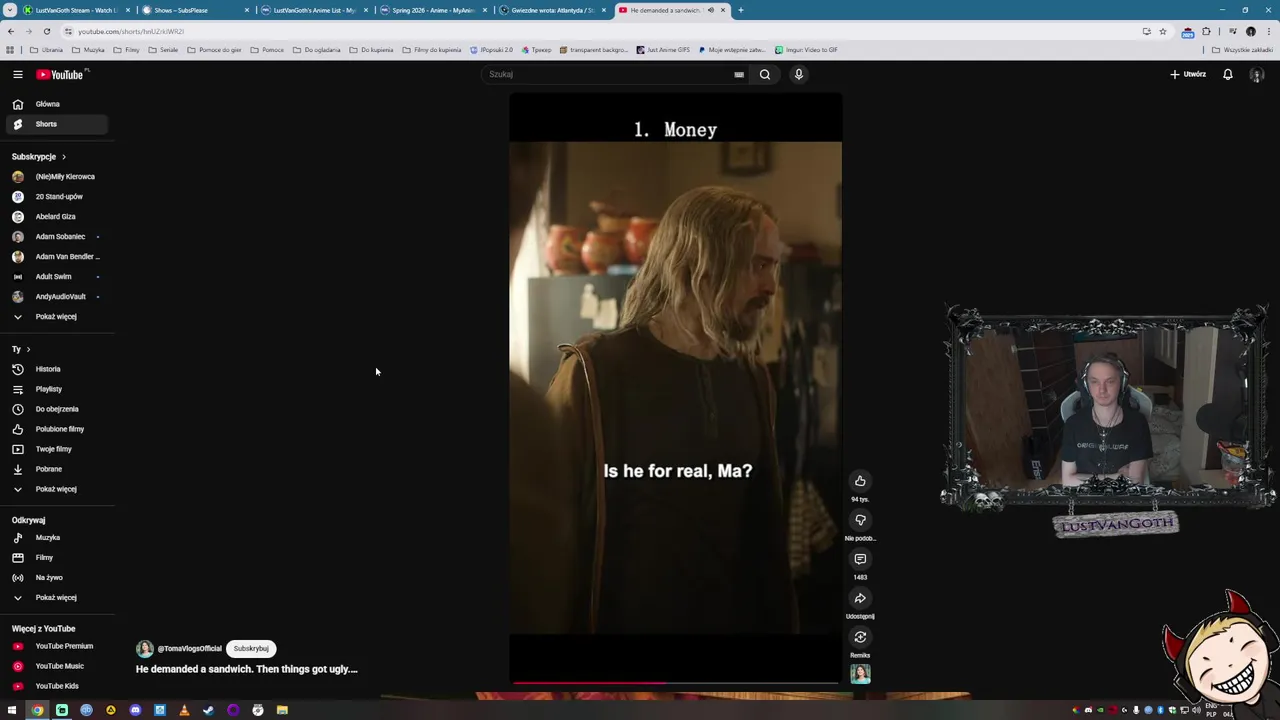Open YouTube Kids link
The height and width of the screenshot is (720, 1280).
click(57, 686)
